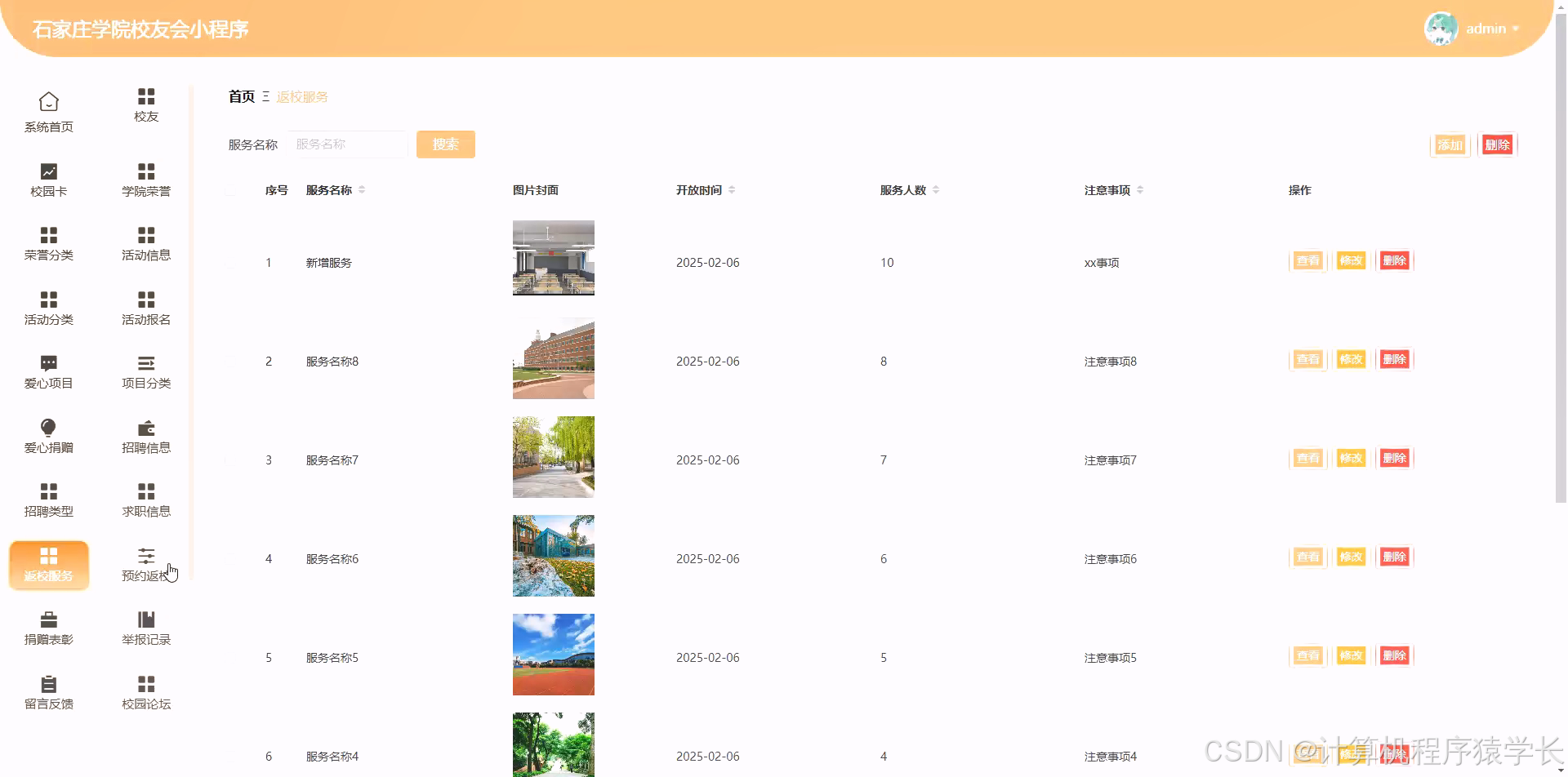Sort the table by 服务人数

(936, 189)
